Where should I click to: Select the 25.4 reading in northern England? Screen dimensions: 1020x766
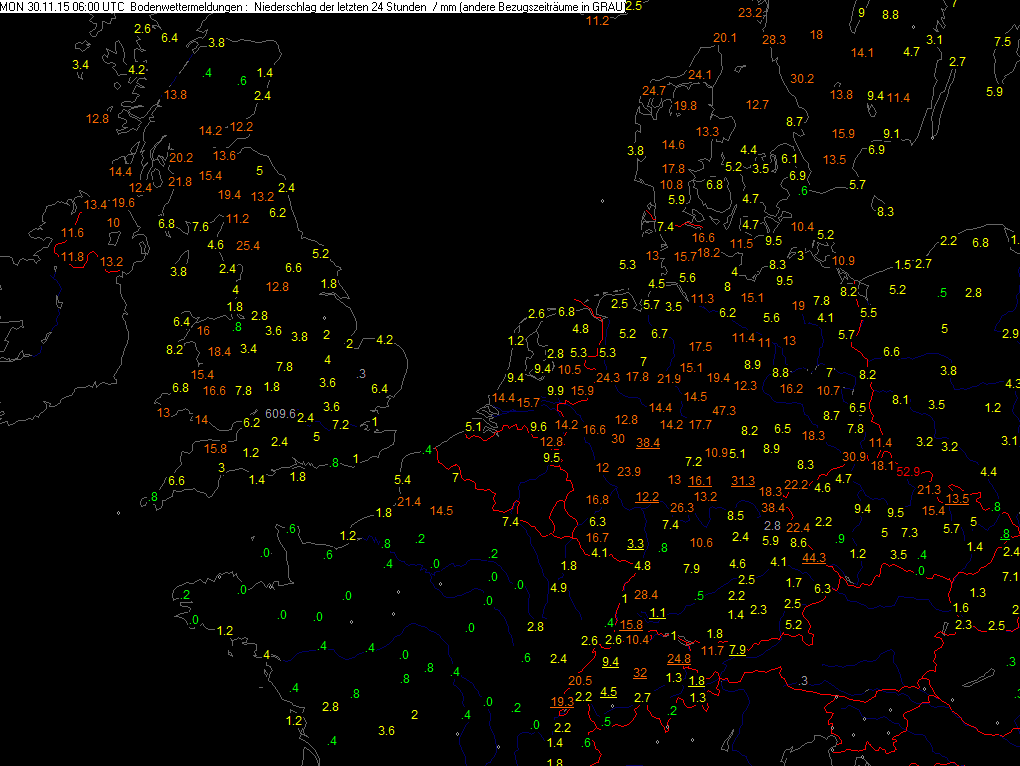tap(248, 245)
